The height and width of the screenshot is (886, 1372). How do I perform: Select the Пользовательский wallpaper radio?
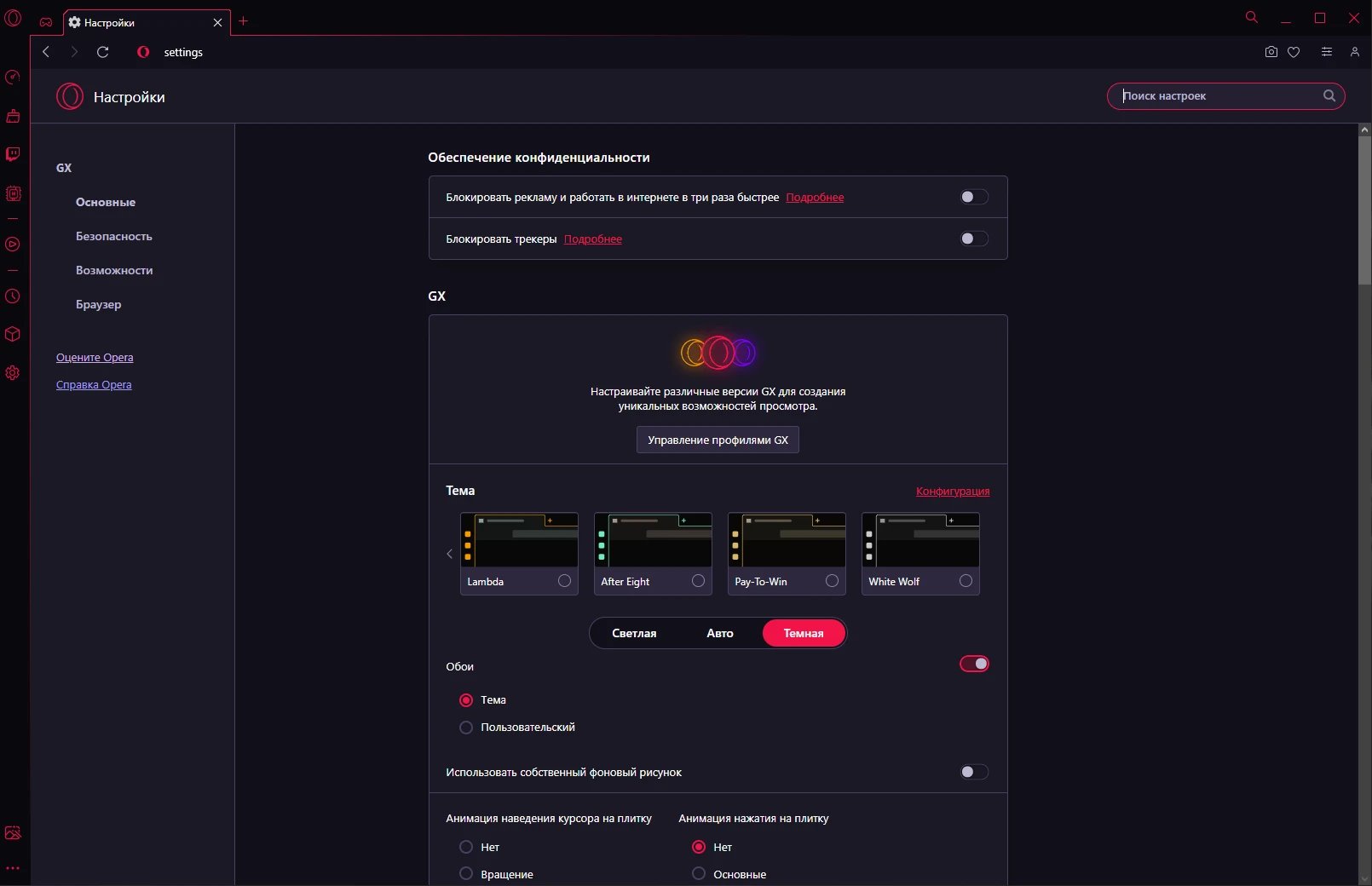pyautogui.click(x=466, y=728)
